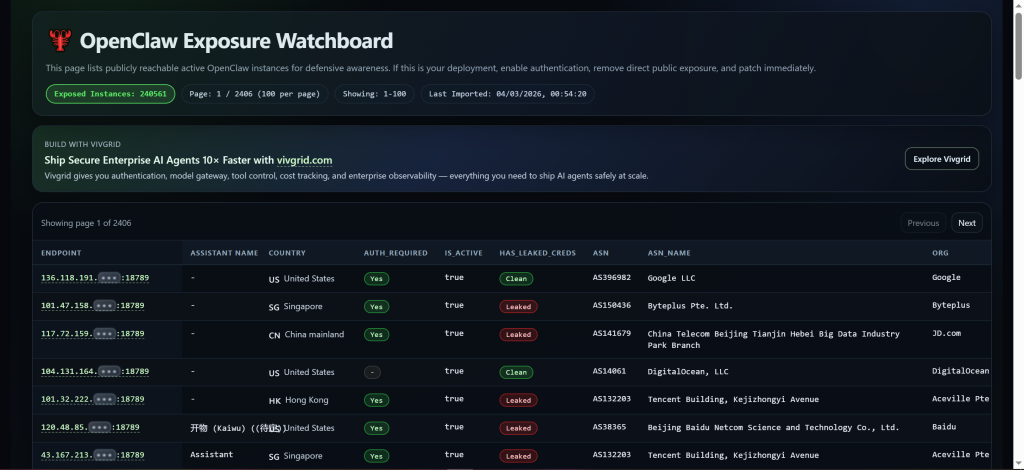Viewport: 1024px width, 470px height.
Task: Click the COUNTRY column header
Action: pyautogui.click(x=287, y=253)
